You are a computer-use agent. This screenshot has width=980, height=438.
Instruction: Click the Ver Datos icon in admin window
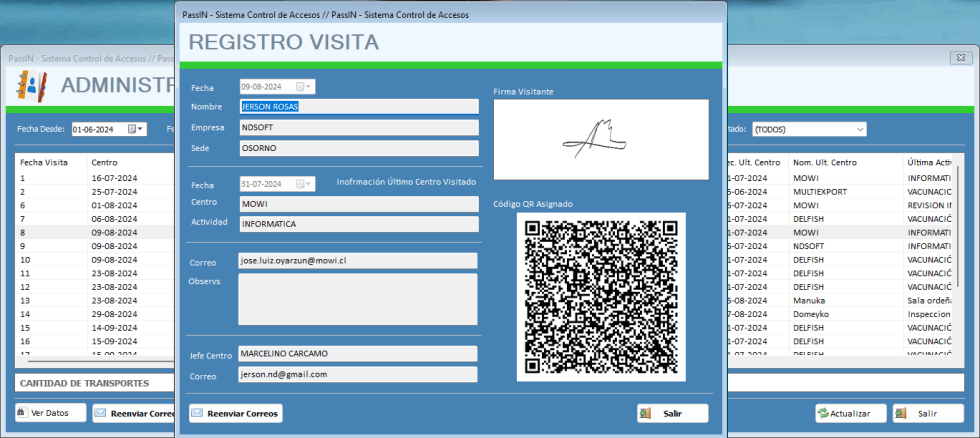point(22,413)
